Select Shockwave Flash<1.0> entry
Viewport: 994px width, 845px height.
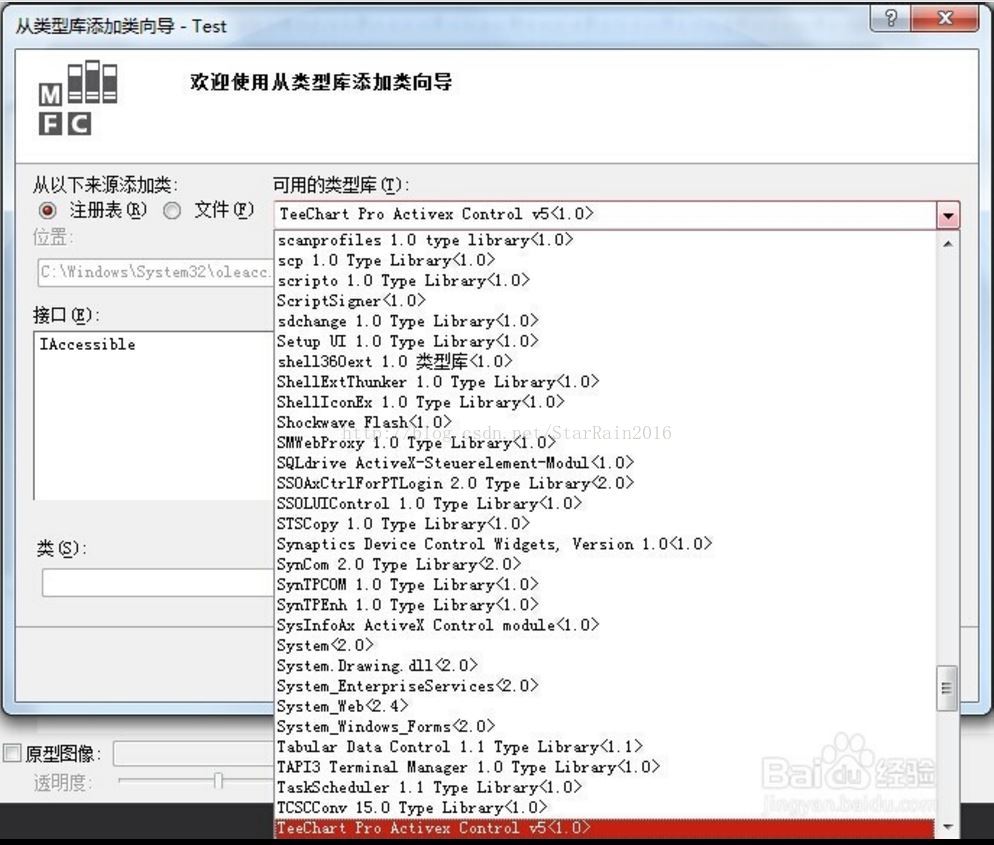(x=605, y=422)
